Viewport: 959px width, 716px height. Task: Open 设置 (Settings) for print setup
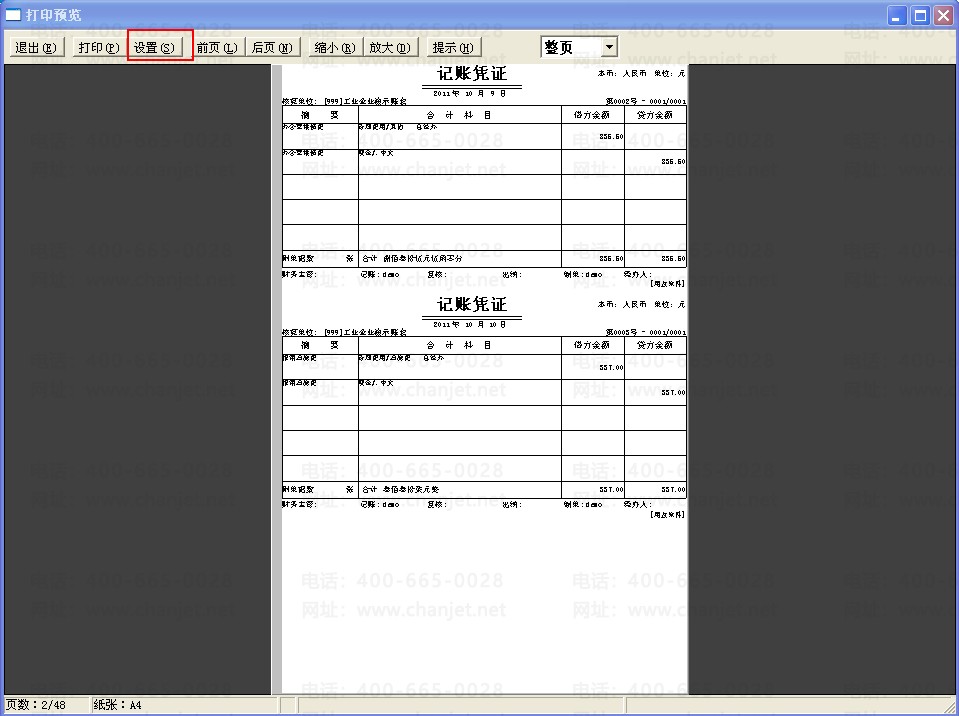(155, 47)
